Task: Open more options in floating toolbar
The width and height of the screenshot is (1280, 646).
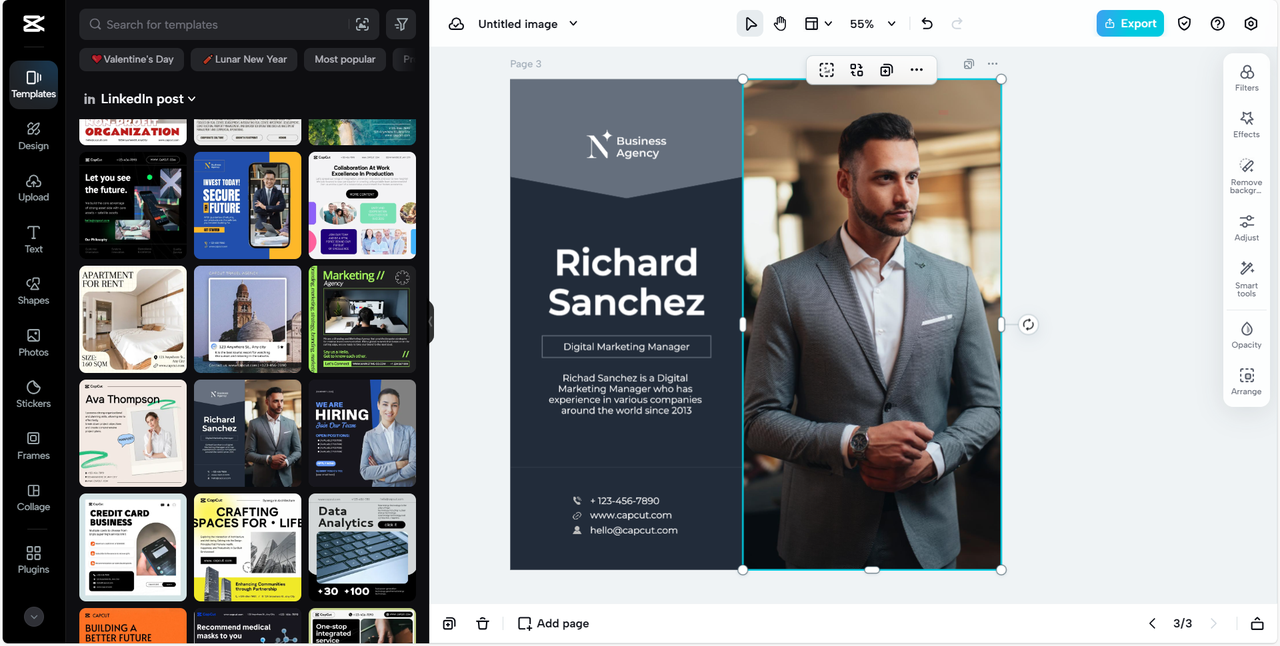Action: coord(916,70)
